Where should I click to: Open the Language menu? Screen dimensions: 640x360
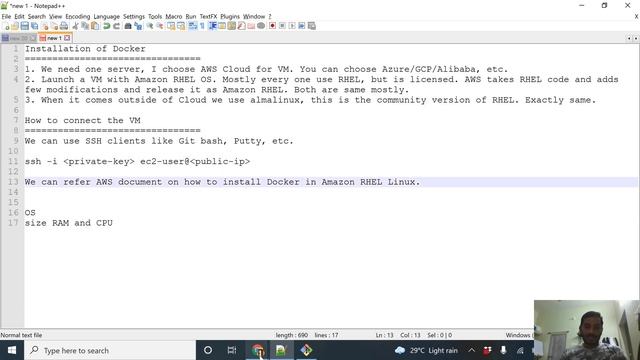pos(107,16)
